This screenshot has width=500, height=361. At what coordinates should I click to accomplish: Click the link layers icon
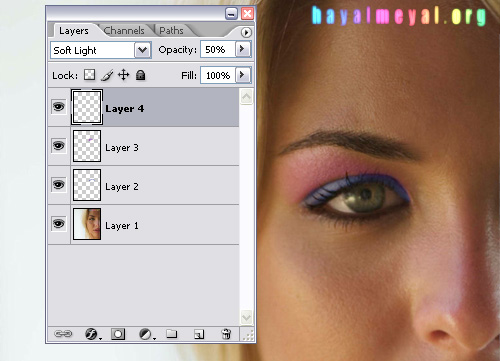coord(63,334)
